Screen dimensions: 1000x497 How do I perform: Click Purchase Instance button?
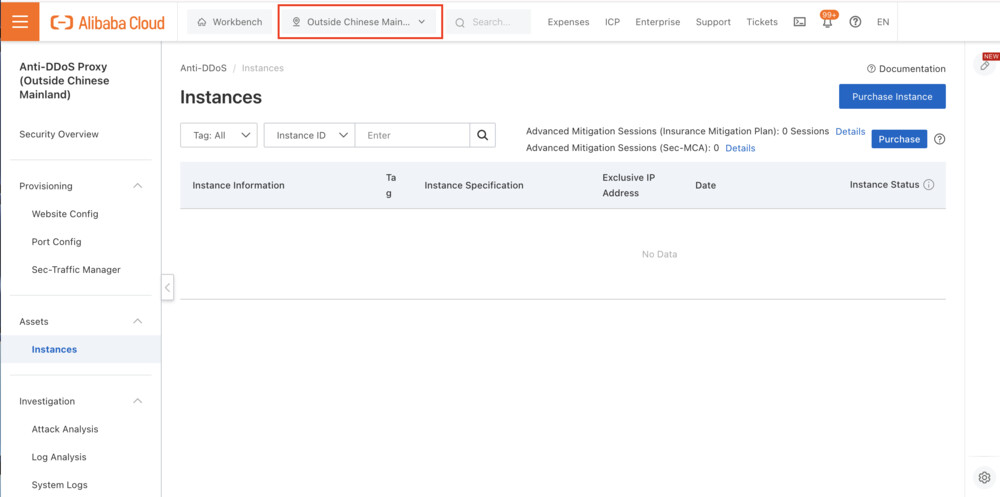tap(892, 96)
